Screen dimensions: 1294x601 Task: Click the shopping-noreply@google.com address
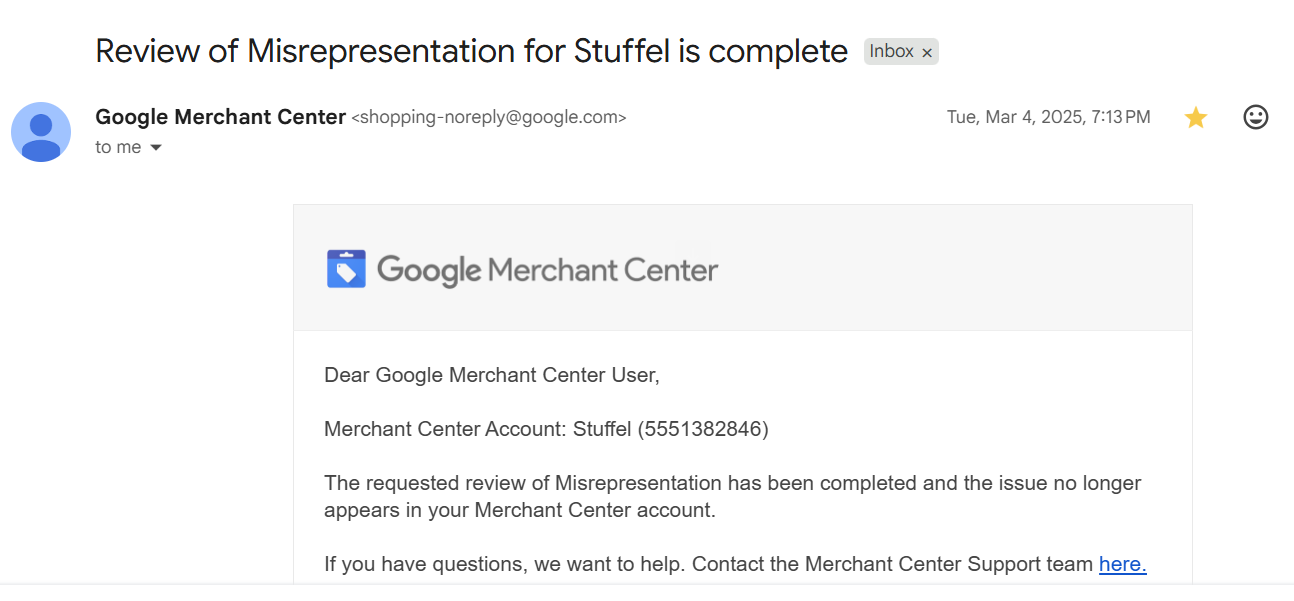[489, 117]
